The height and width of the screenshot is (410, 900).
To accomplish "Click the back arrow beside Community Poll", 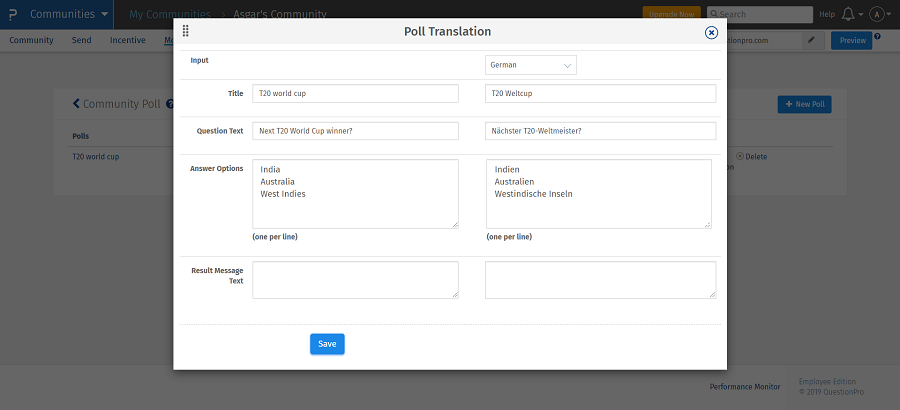I will point(76,104).
